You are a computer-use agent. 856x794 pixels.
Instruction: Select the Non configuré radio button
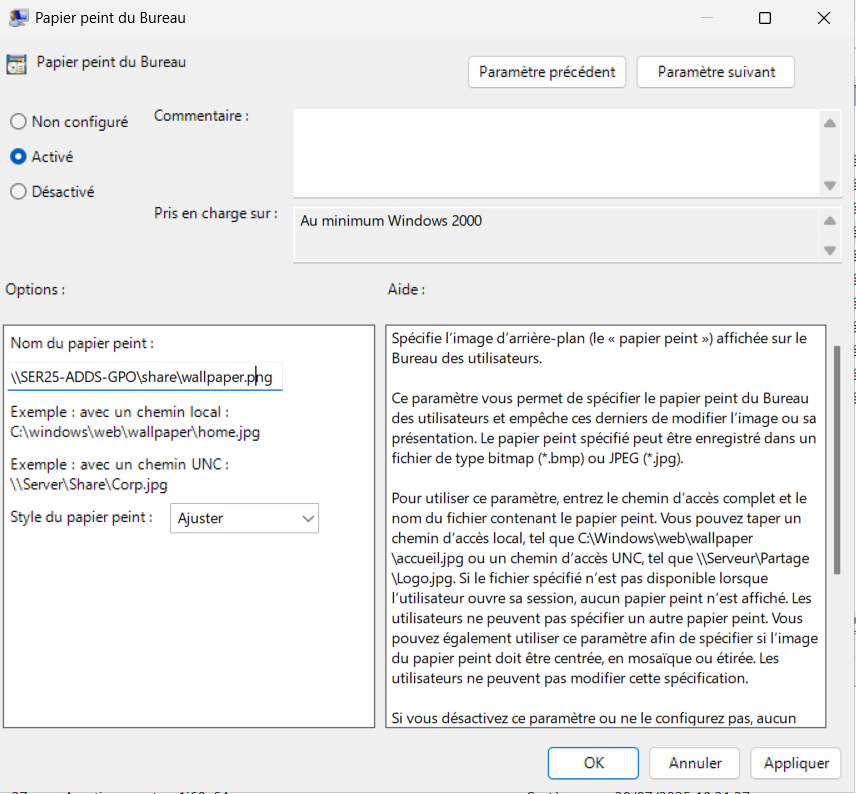point(18,122)
